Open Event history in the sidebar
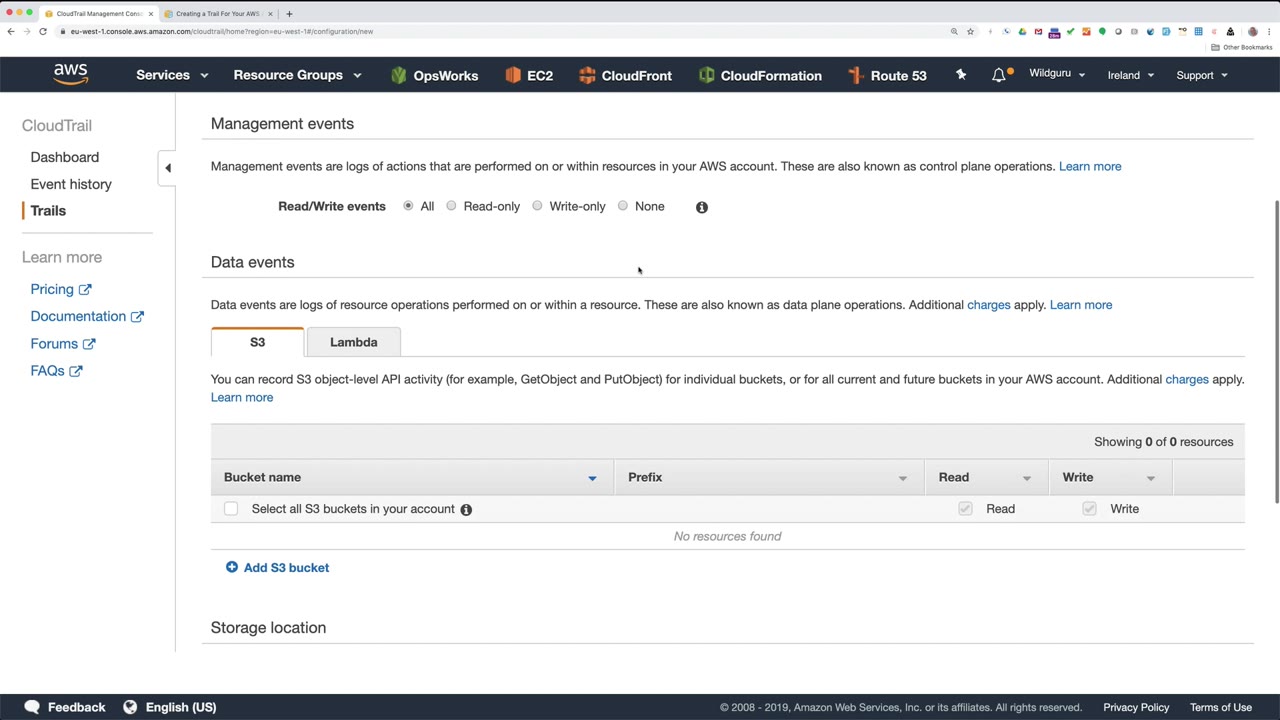The width and height of the screenshot is (1280, 720). click(71, 184)
